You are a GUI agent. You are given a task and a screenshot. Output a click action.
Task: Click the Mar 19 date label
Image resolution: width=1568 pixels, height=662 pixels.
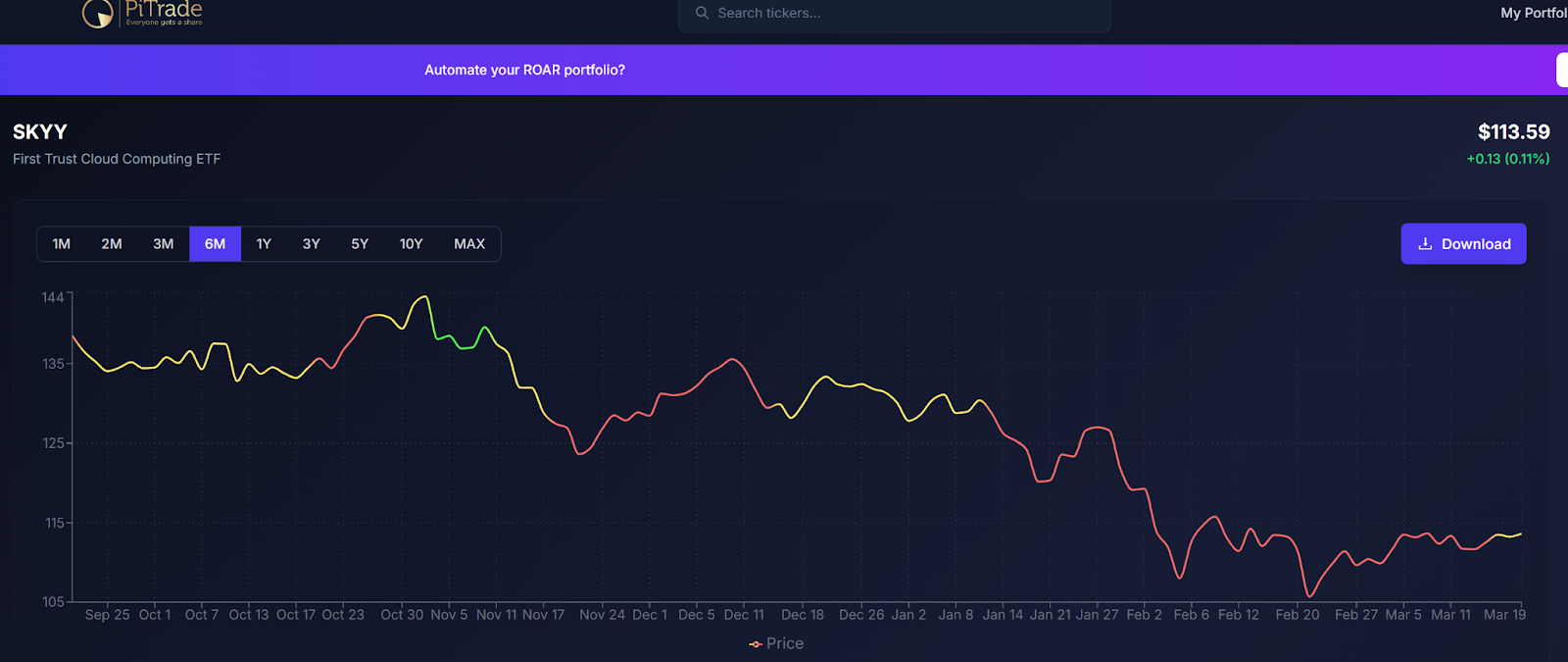(1505, 615)
